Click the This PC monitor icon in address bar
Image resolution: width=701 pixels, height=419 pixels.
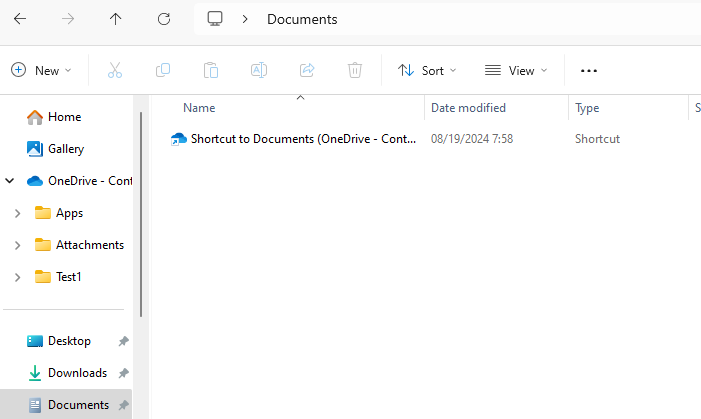tap(215, 19)
